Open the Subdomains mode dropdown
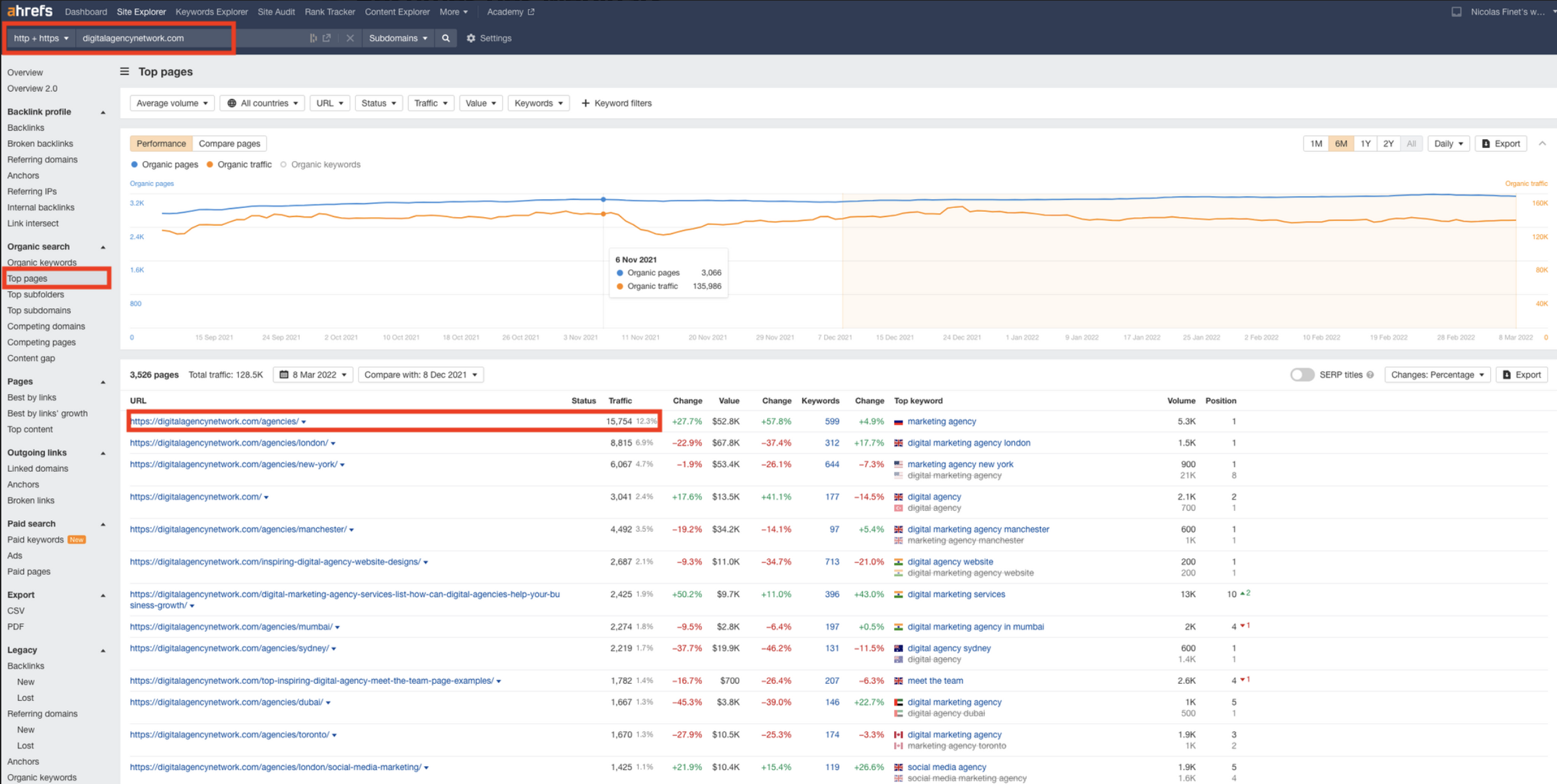This screenshot has height=784, width=1557. coord(398,38)
